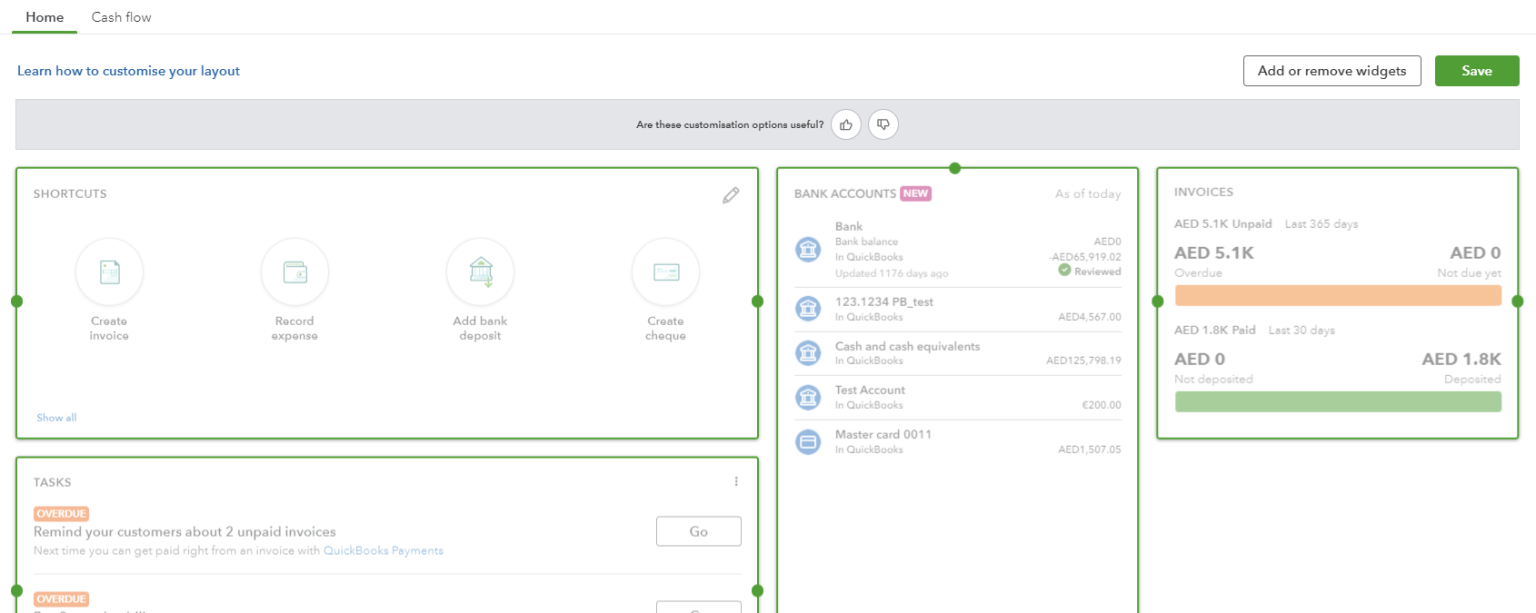This screenshot has width=1536, height=613.
Task: Select the Home tab
Action: pos(44,17)
